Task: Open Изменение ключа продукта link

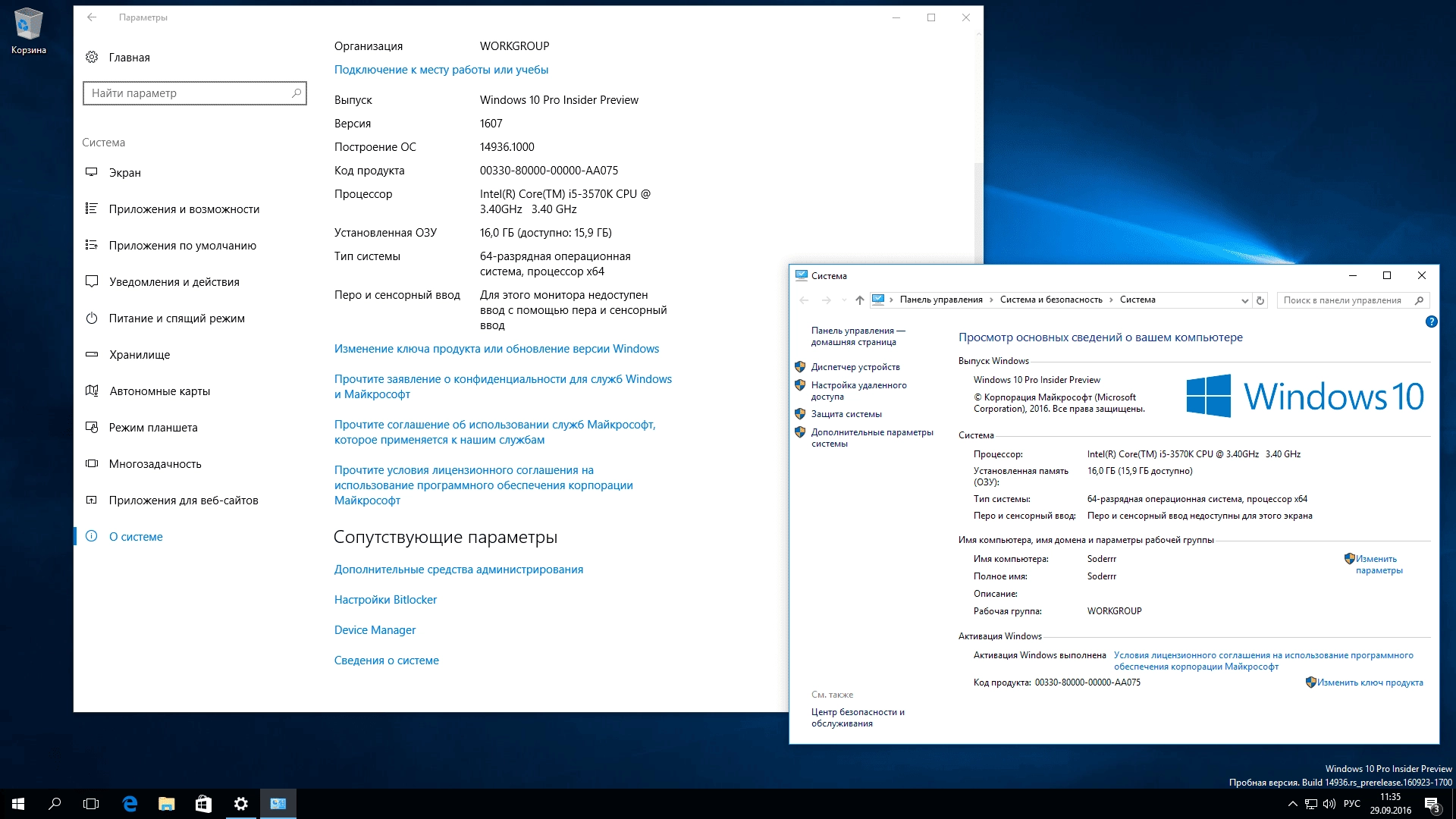Action: coord(497,349)
